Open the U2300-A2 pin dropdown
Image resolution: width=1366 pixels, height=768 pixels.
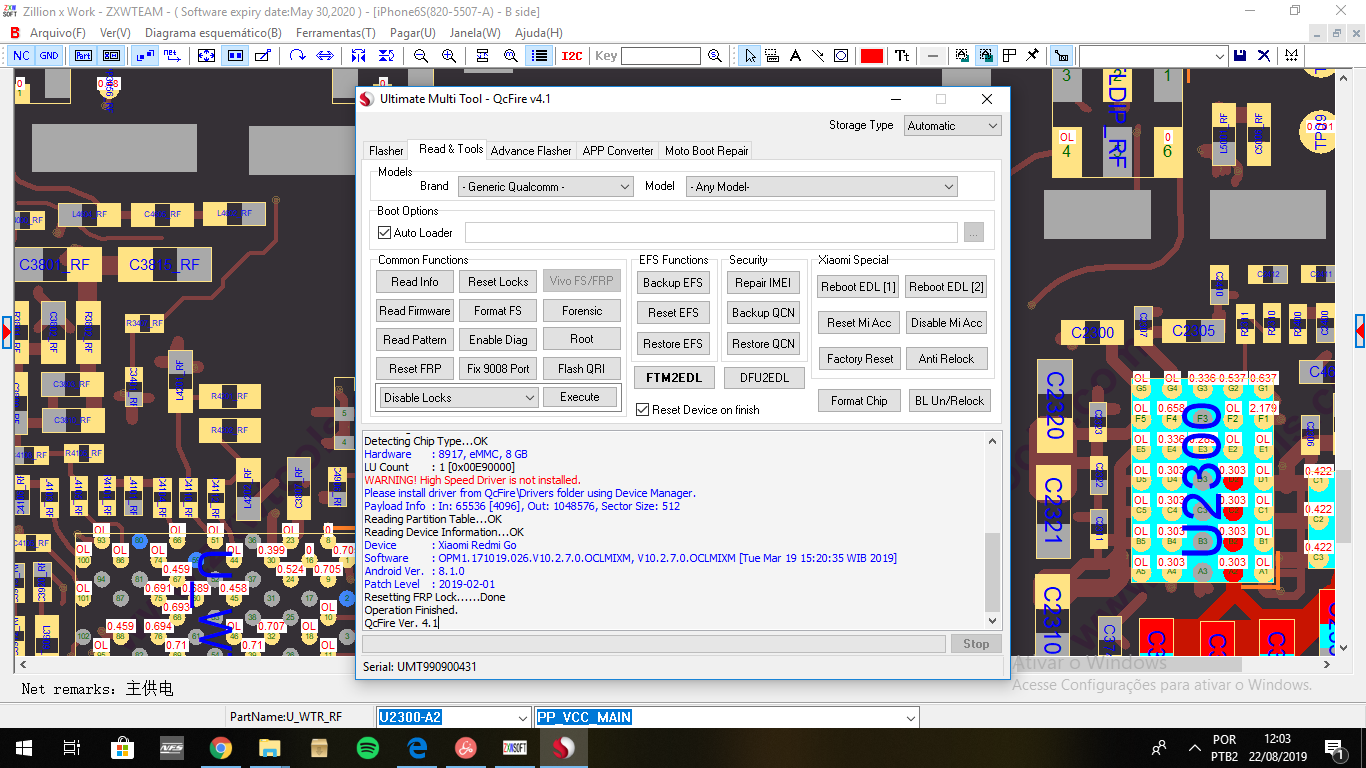pyautogui.click(x=453, y=717)
